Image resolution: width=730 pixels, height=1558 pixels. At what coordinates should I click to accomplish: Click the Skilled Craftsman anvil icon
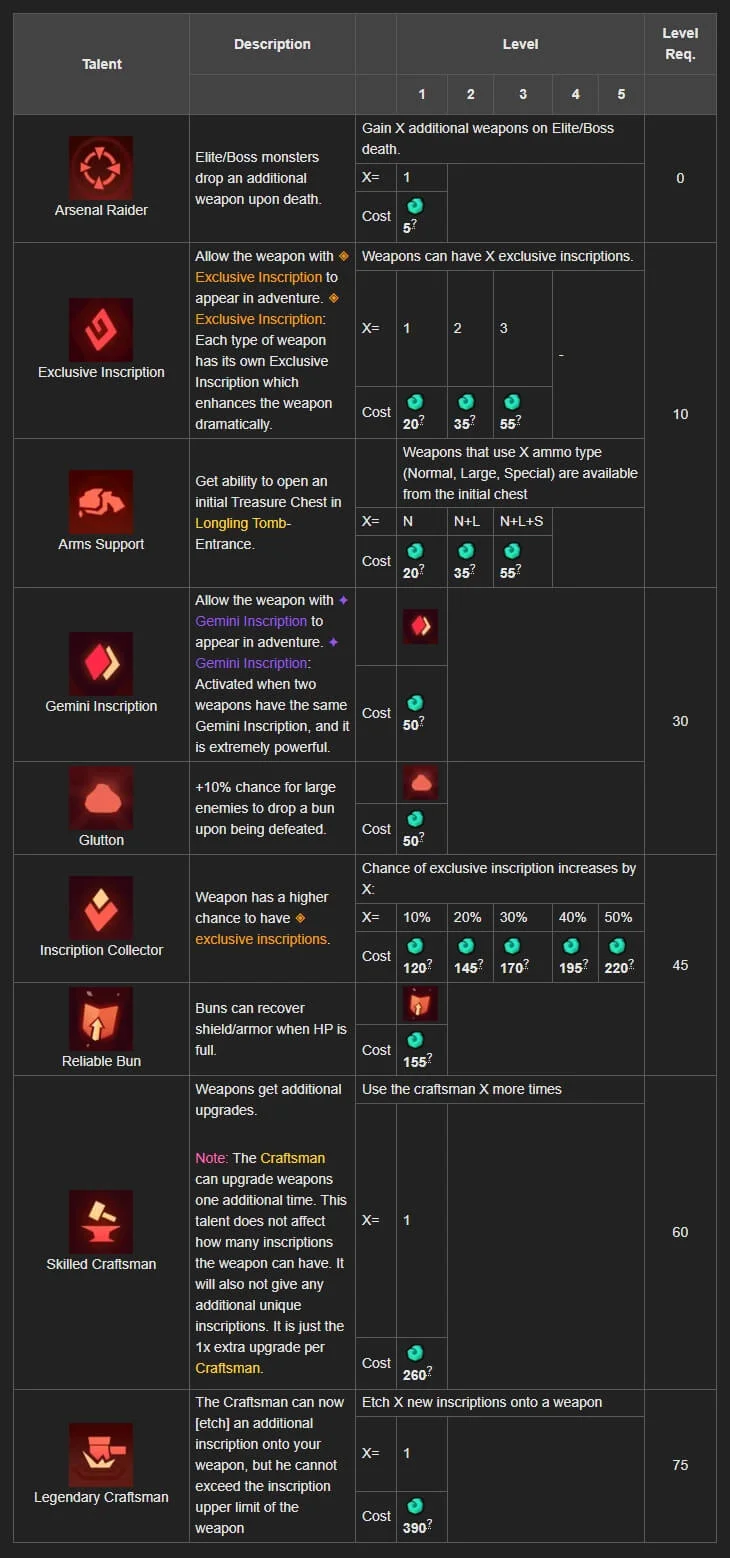[101, 1221]
